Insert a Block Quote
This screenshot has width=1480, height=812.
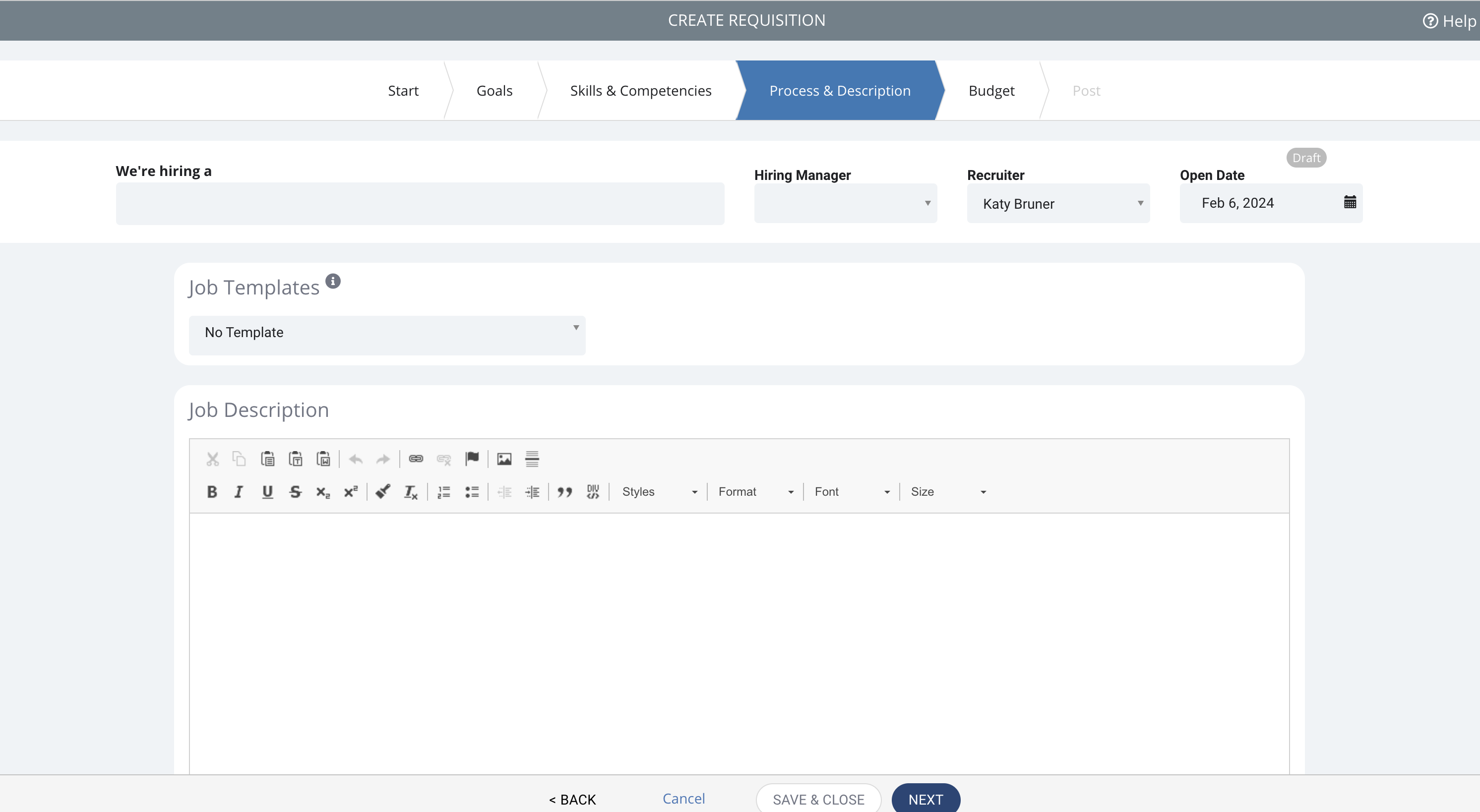tap(565, 492)
